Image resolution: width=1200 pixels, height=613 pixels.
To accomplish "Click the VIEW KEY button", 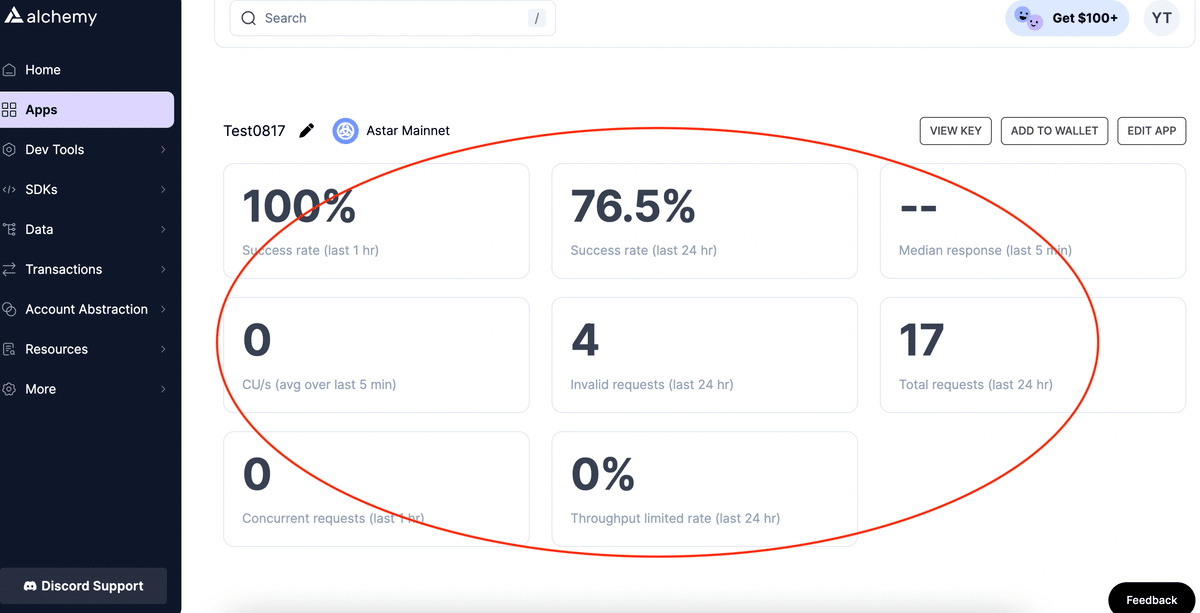I will click(956, 131).
